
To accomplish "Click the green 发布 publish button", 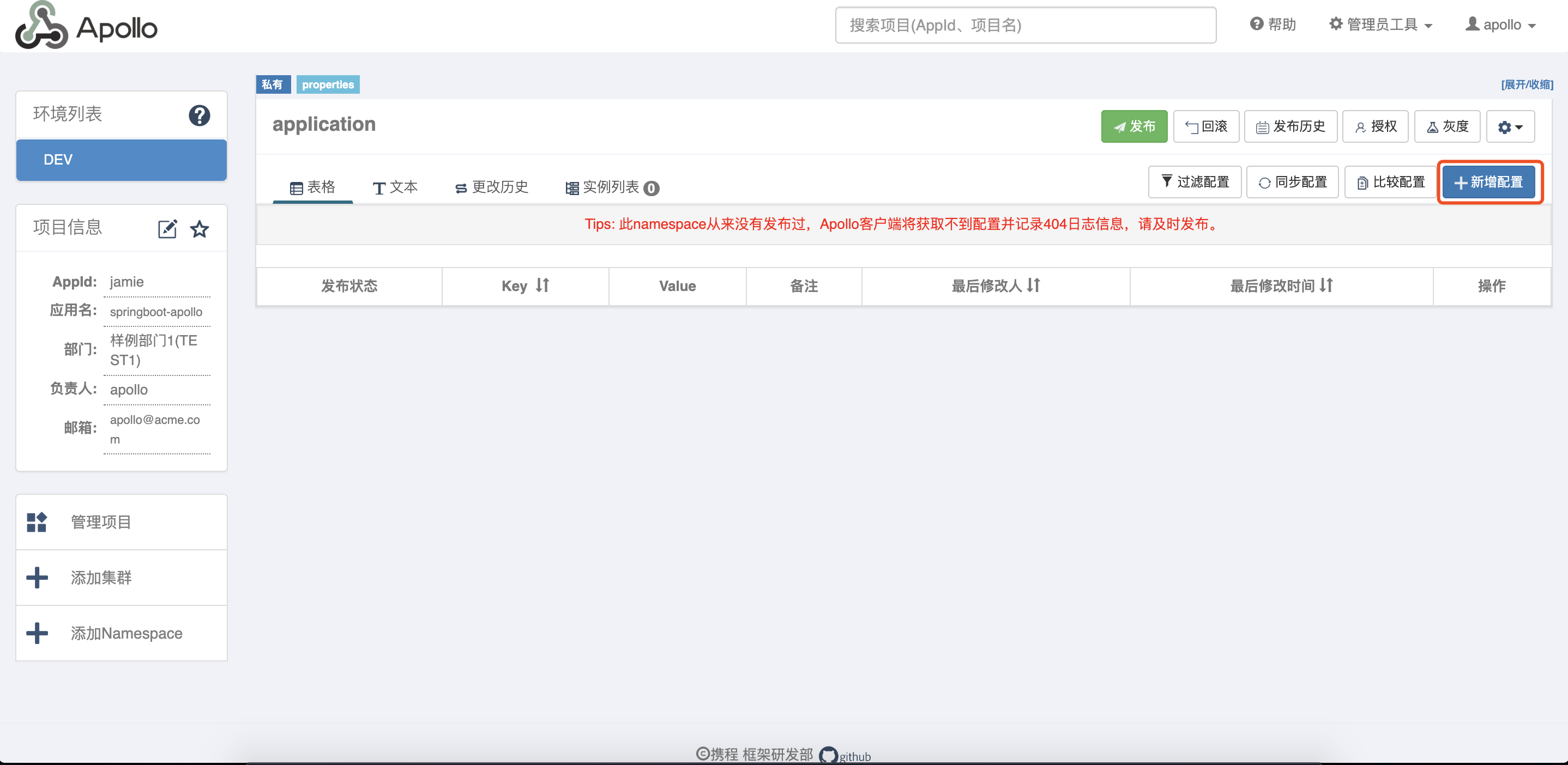I will [1133, 126].
